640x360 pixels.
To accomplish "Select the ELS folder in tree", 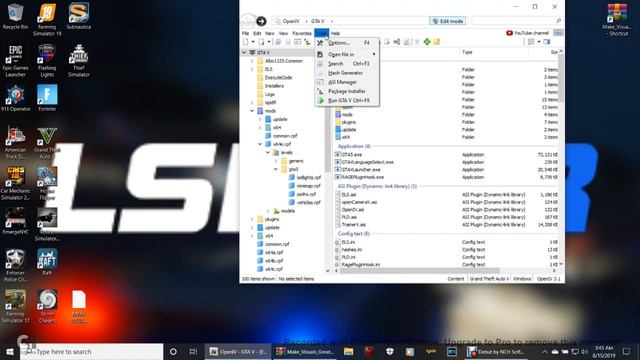I will [x=269, y=69].
